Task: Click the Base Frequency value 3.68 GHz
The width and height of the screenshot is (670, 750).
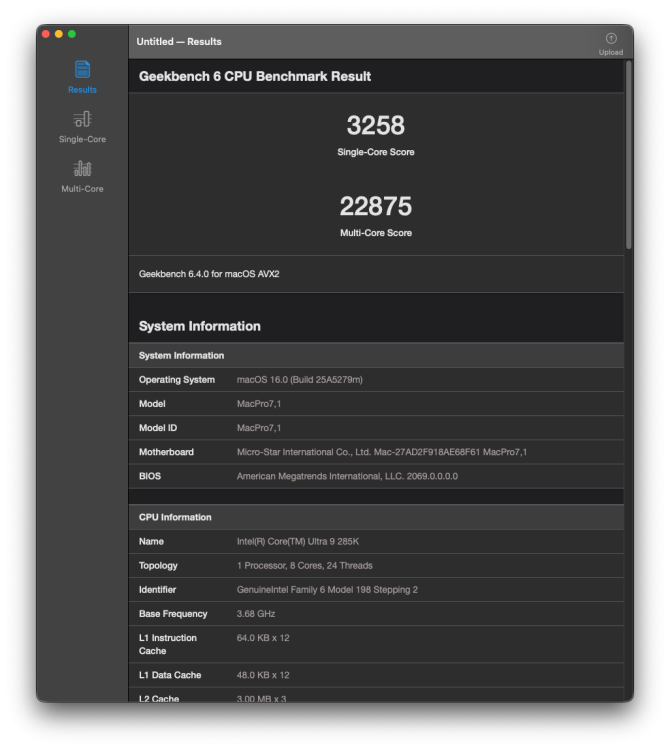Action: coord(256,614)
